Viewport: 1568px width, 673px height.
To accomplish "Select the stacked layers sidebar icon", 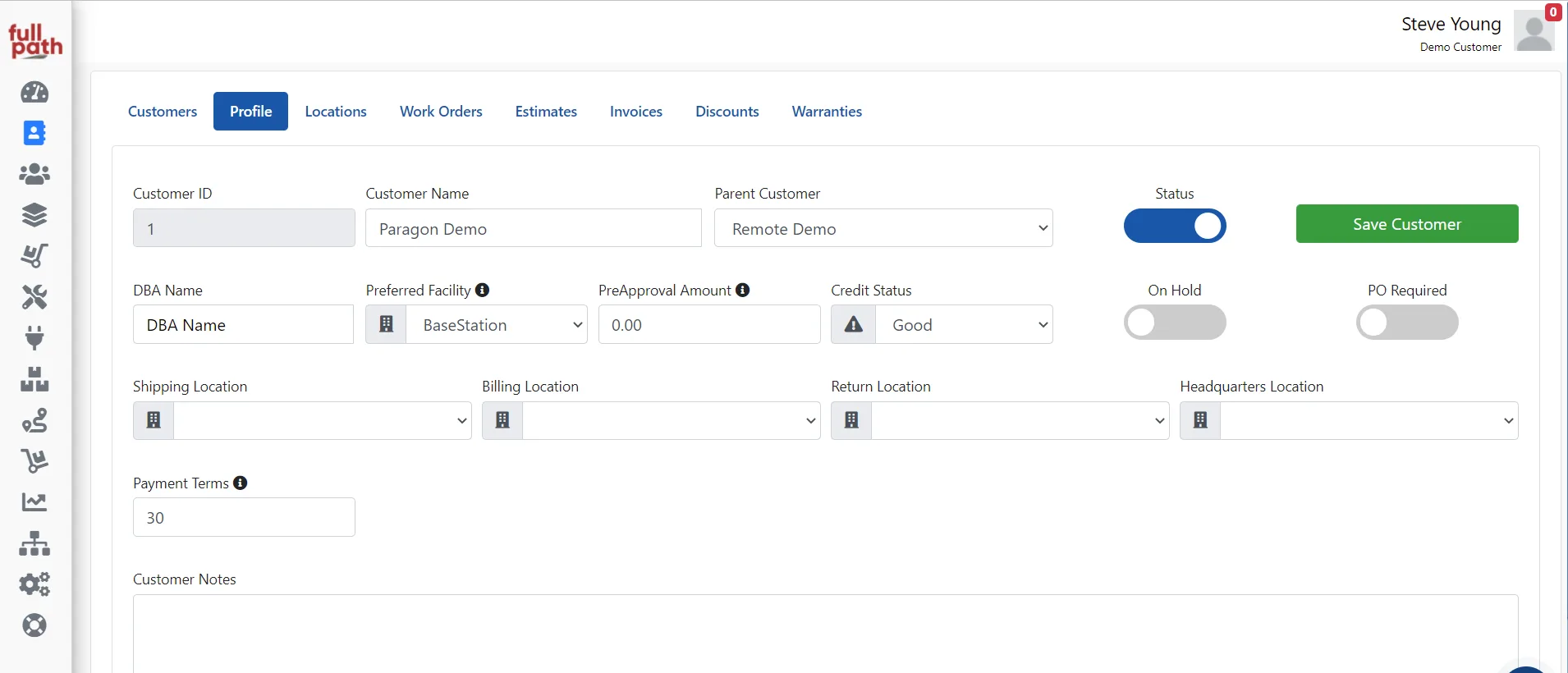I will [x=34, y=215].
